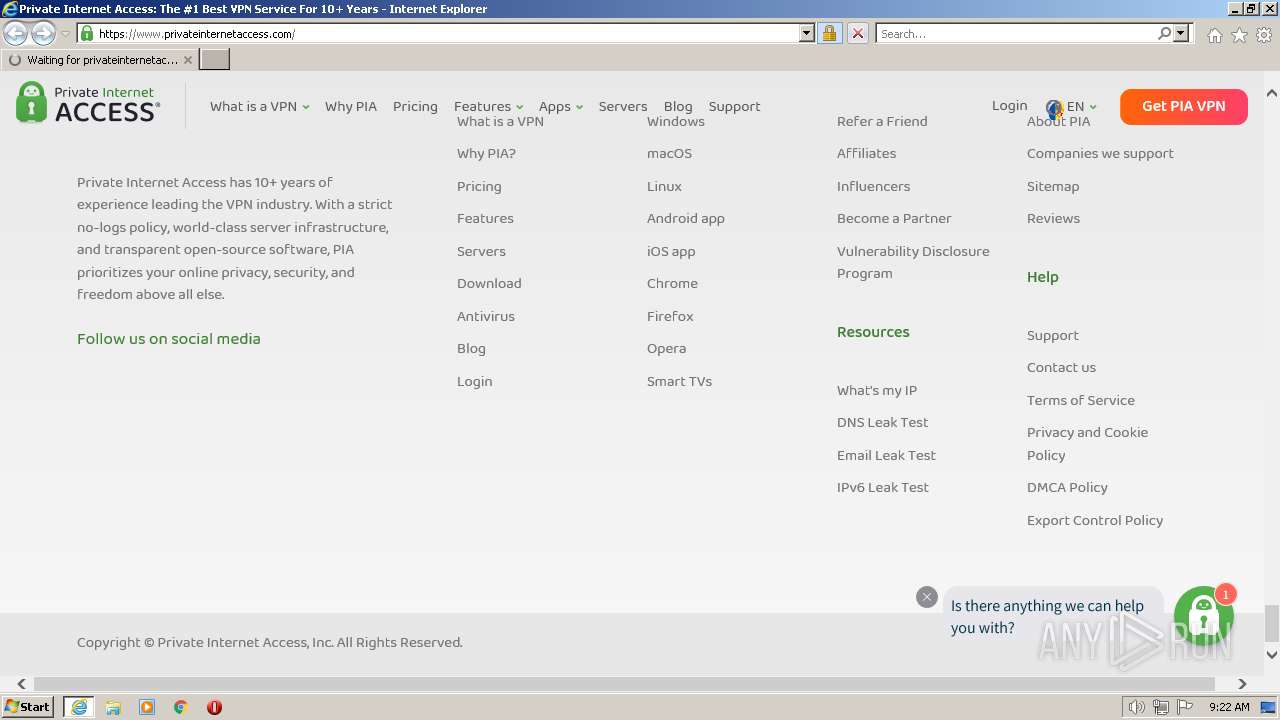
Task: Click the Action Center flag icon
Action: [x=1185, y=707]
